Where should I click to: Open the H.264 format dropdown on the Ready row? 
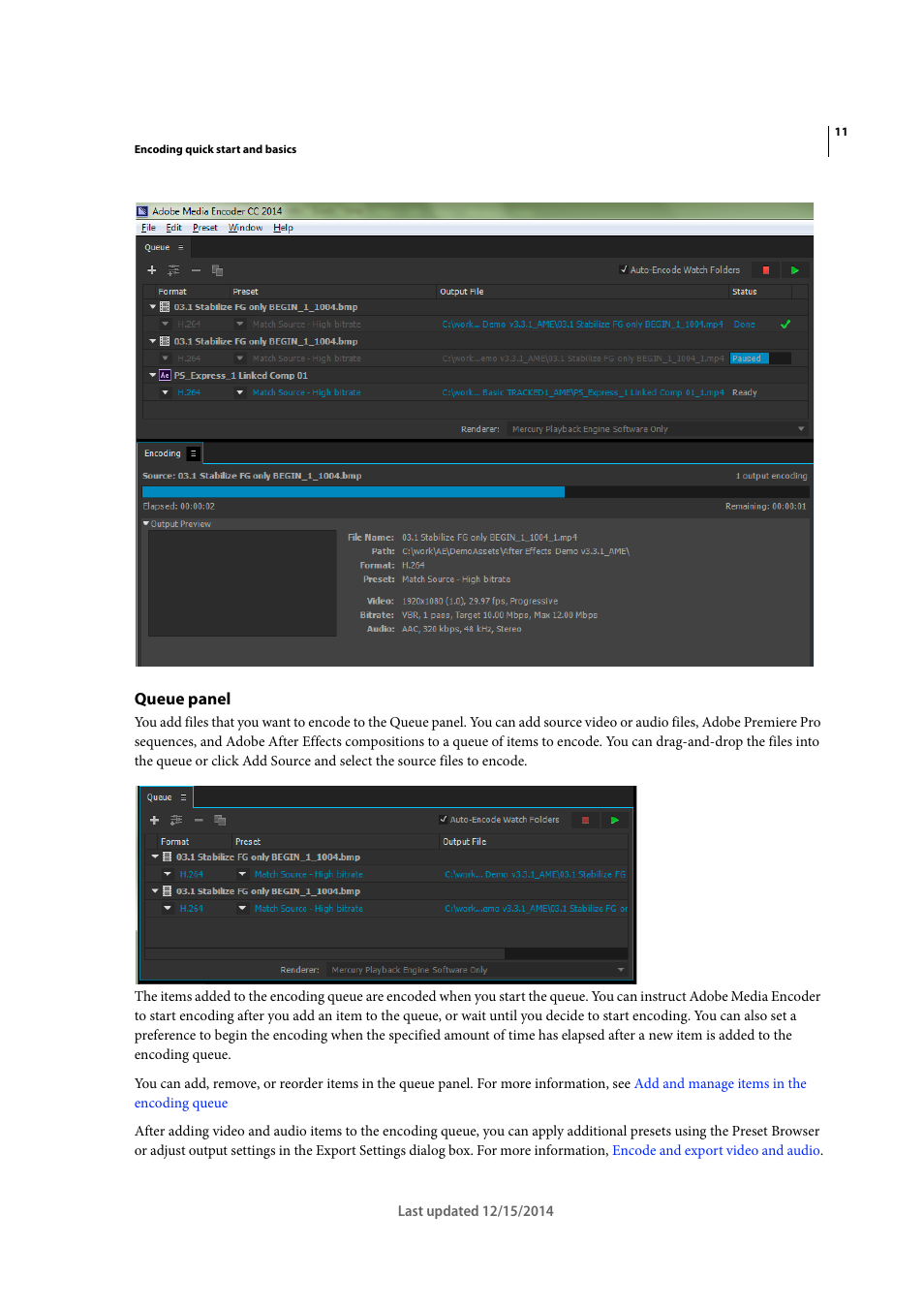(166, 392)
